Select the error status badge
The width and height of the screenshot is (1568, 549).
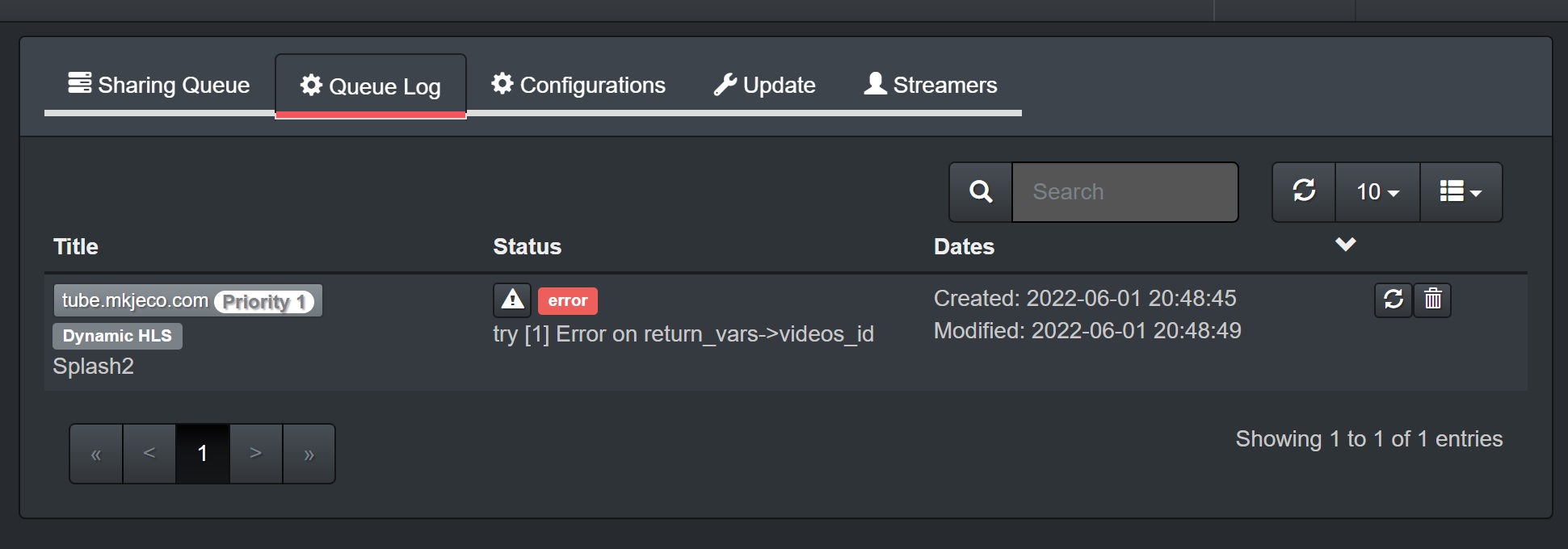568,300
